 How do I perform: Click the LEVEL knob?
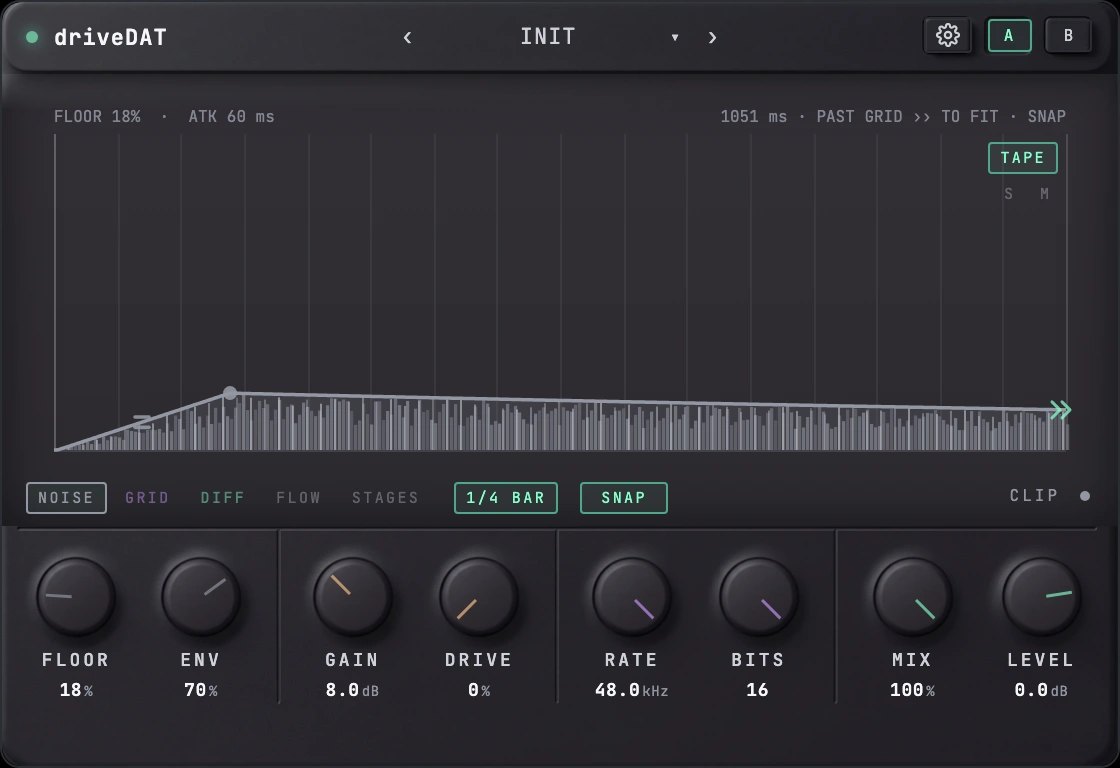pos(1041,597)
